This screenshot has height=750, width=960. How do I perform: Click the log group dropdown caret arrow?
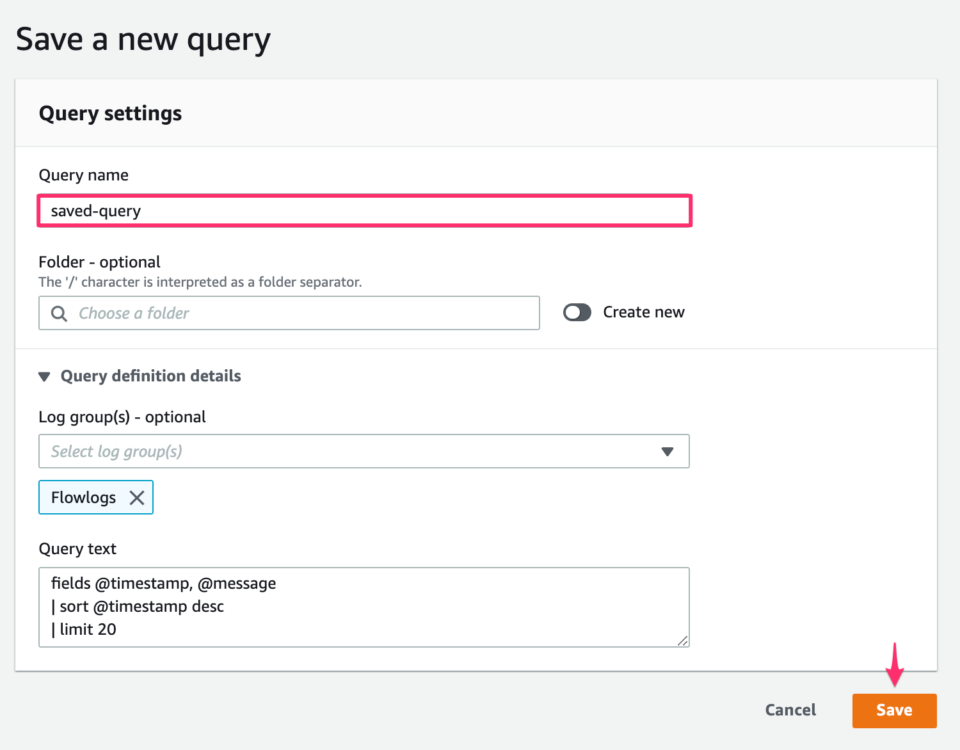[x=668, y=452]
